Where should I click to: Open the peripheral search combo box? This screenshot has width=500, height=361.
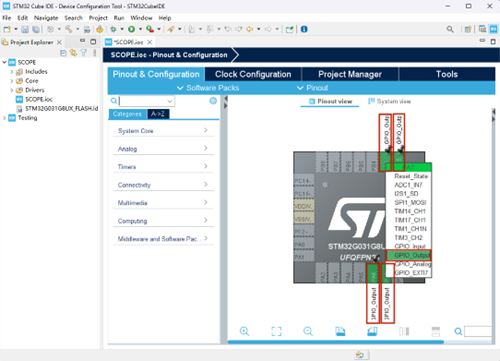pyautogui.click(x=147, y=101)
